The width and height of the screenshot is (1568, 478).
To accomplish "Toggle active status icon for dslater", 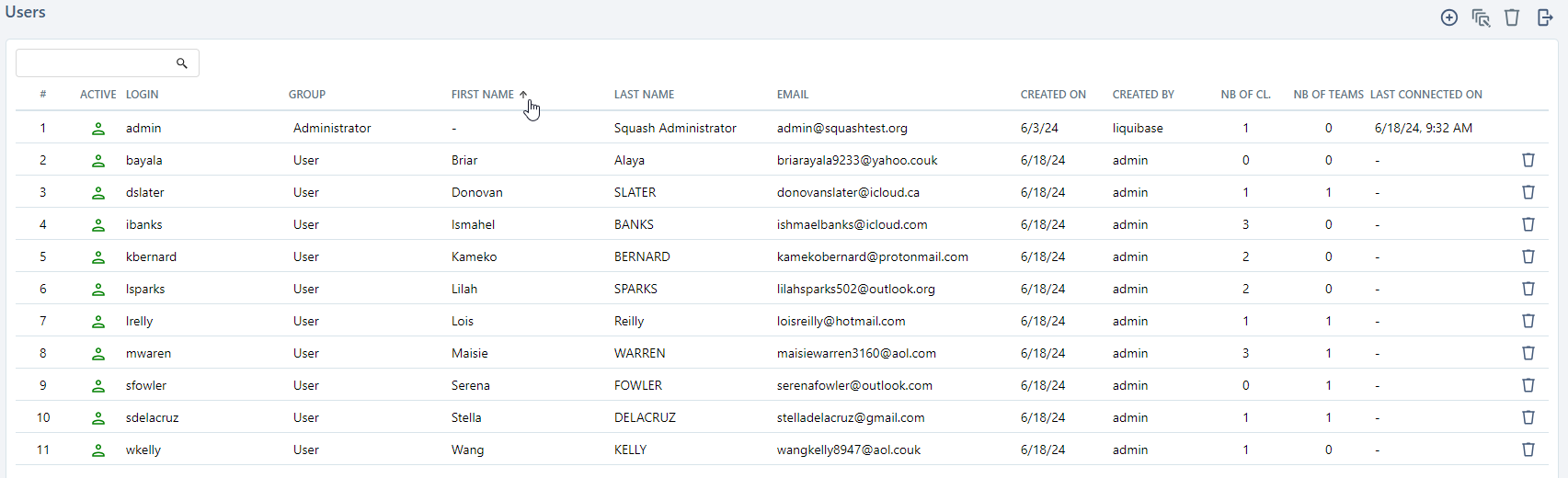I will tap(98, 193).
